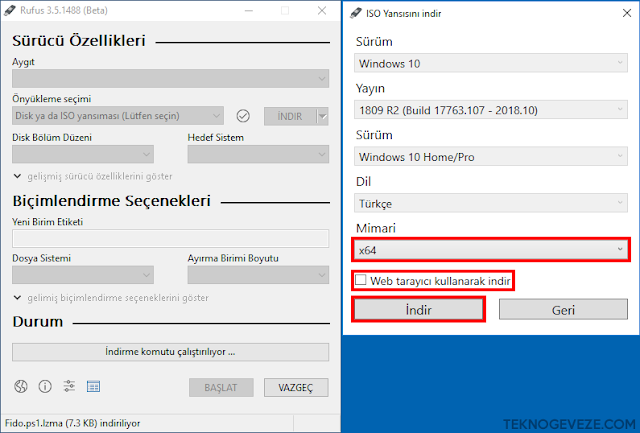Open the Ayırma Birimi Boyutu dropdown

coord(258,275)
